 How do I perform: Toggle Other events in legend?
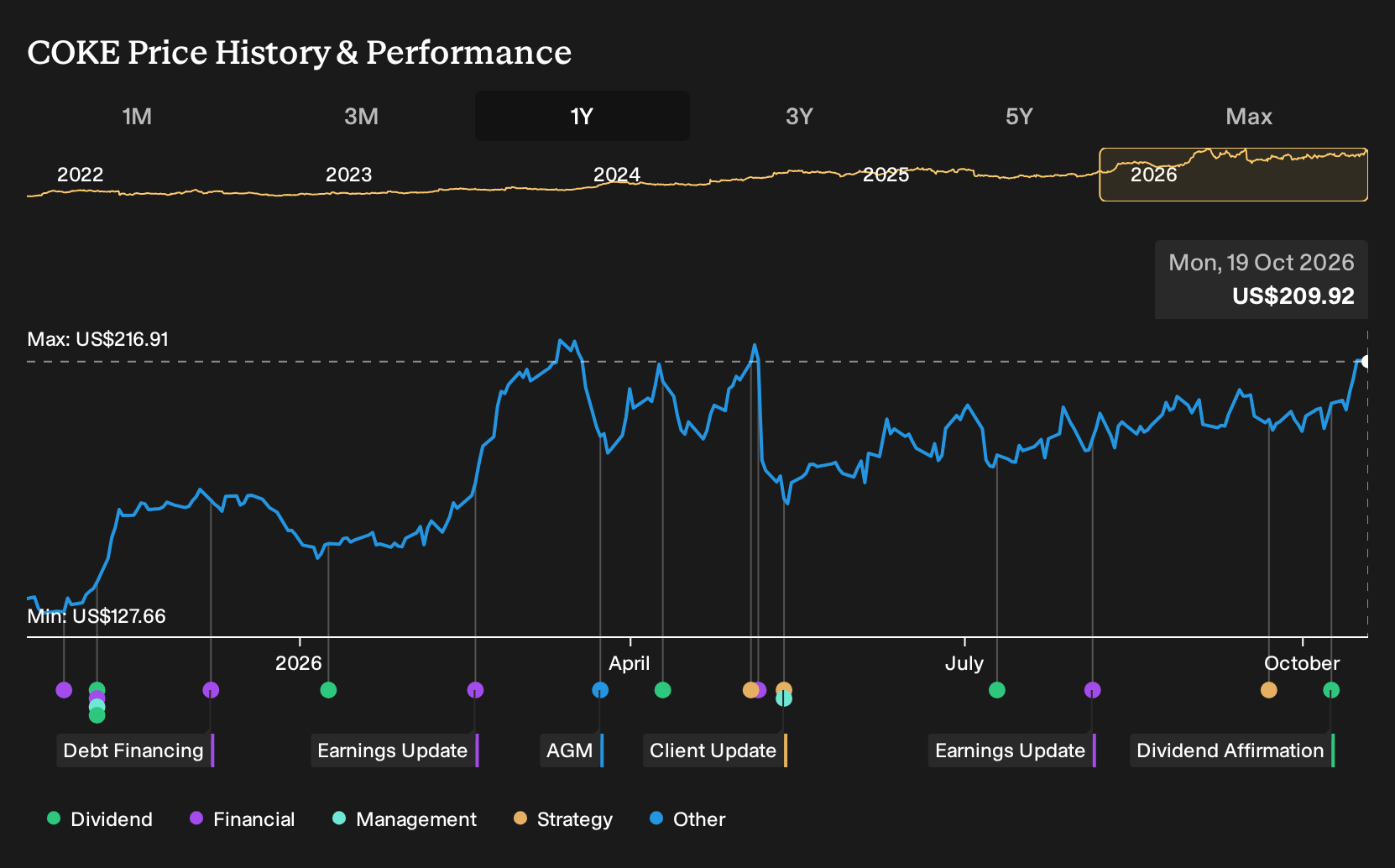pos(687,819)
